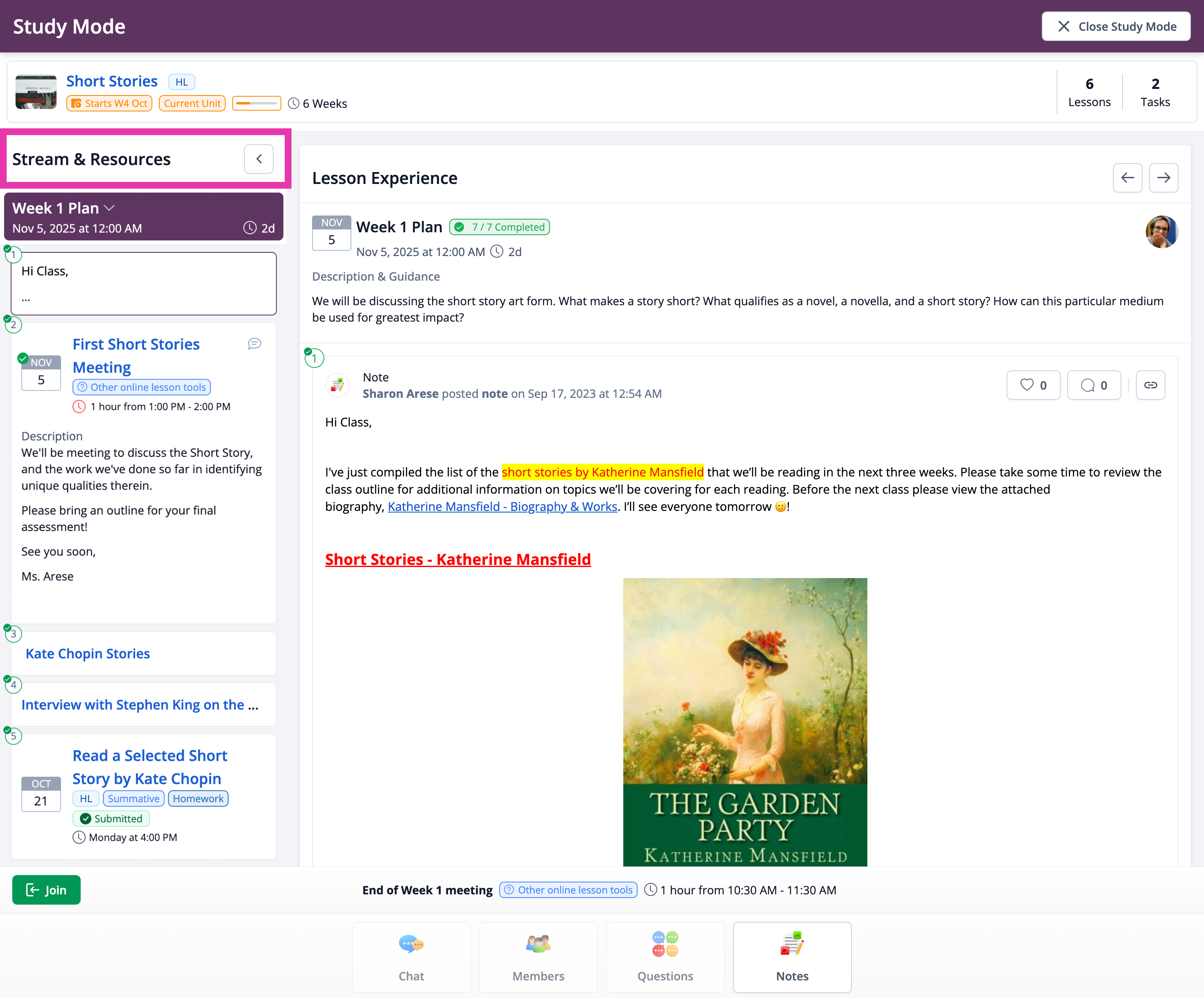
Task: Open comments on Sharon Arese's note
Action: 1093,386
